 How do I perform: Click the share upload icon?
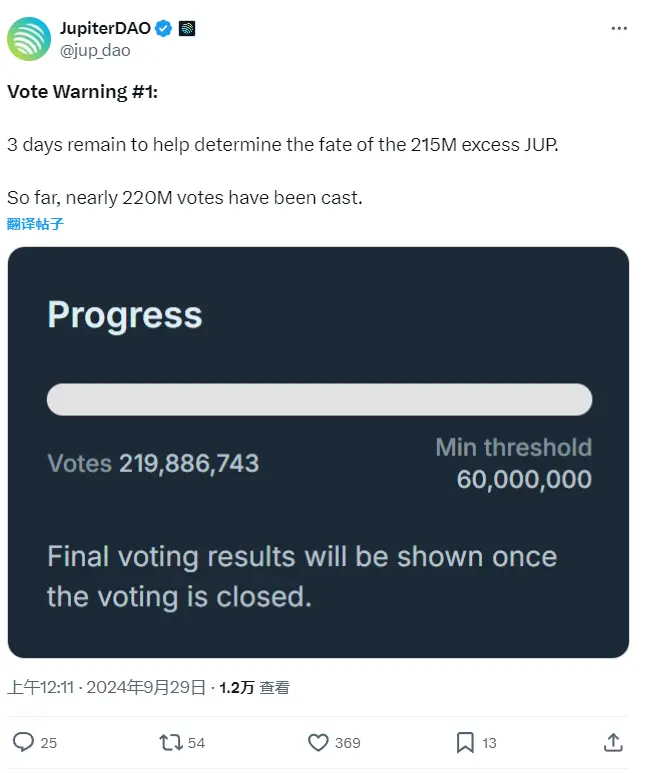613,742
